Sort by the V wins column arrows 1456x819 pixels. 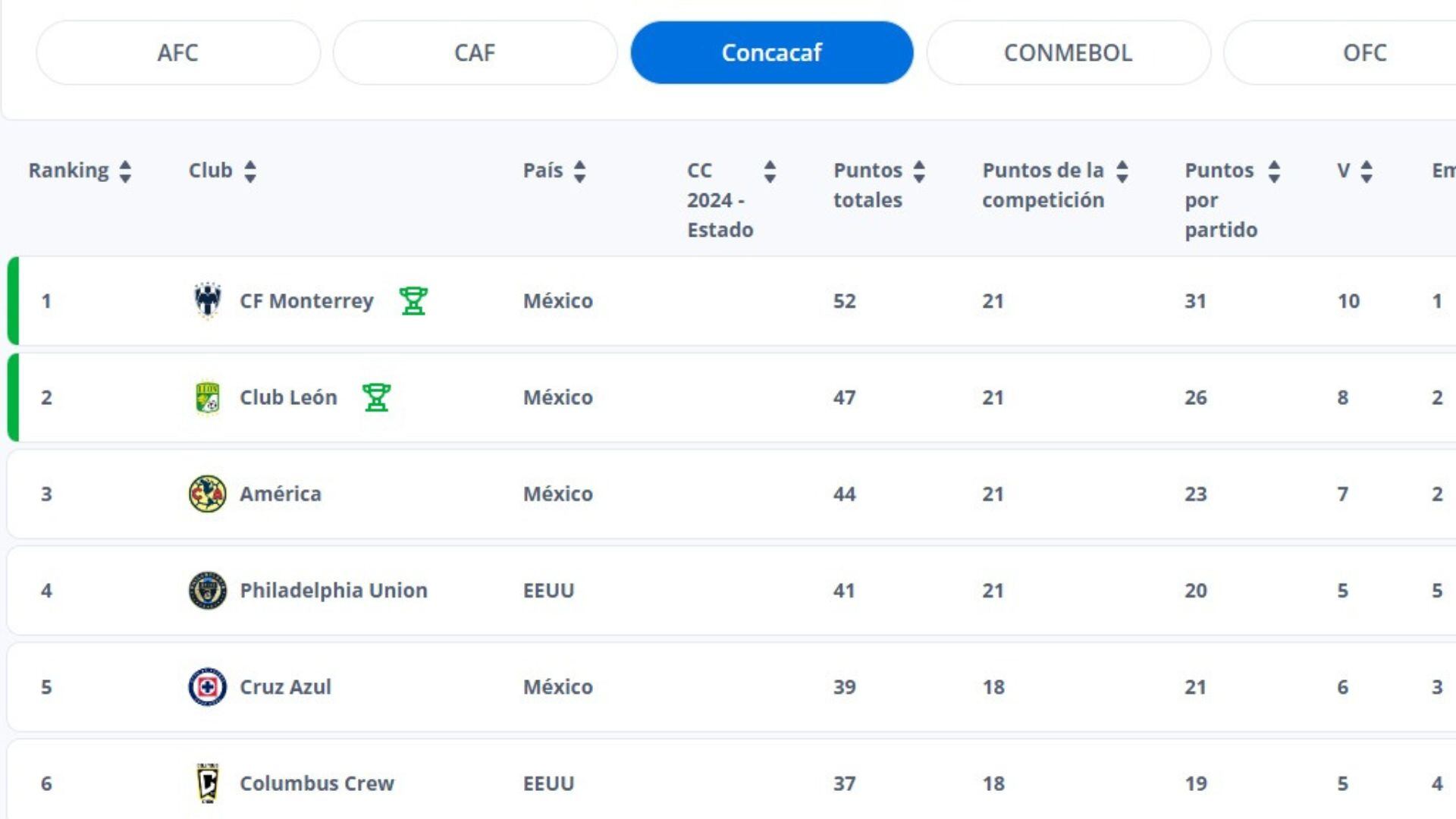[x=1367, y=171]
